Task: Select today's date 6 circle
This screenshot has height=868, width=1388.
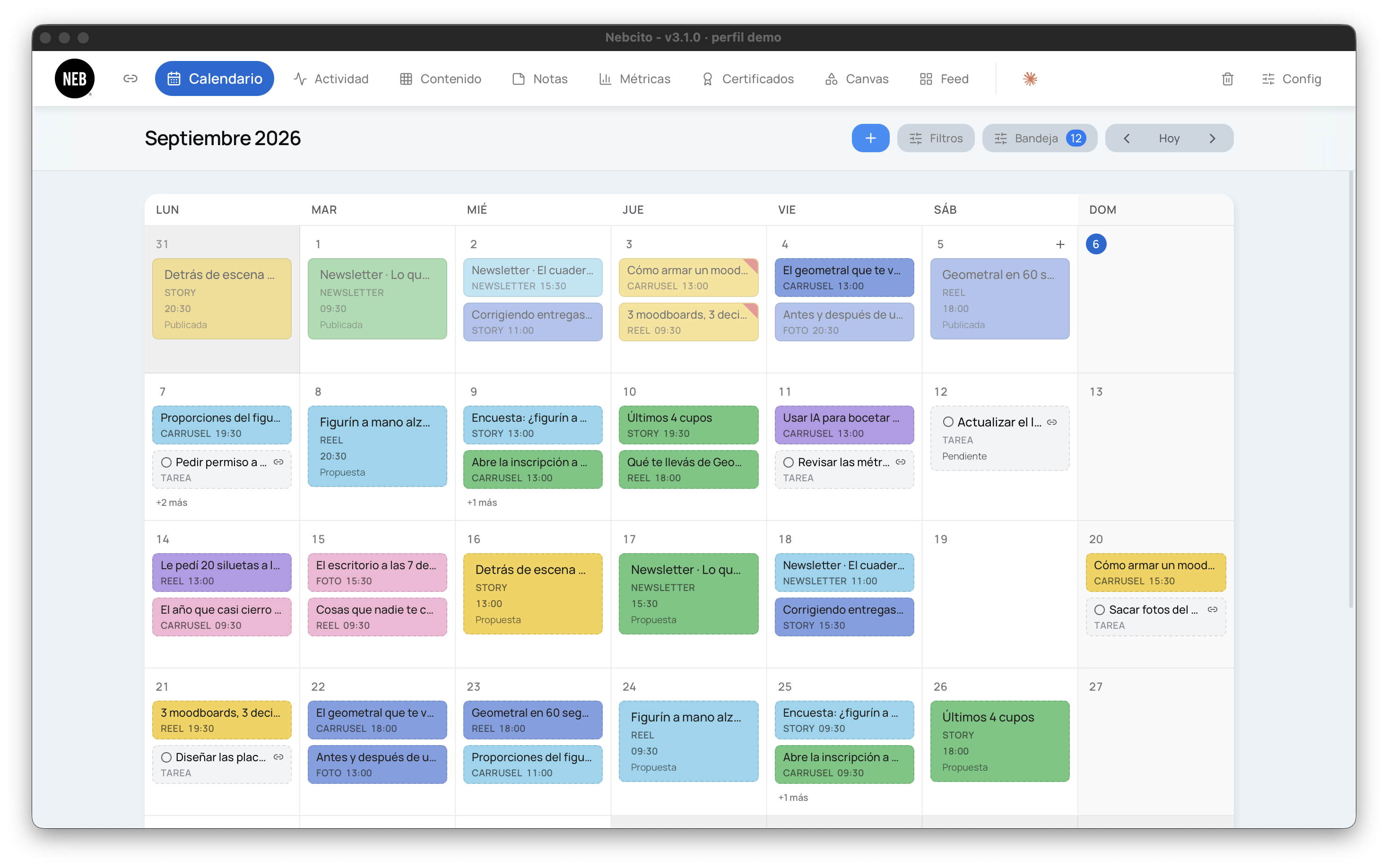Action: click(1096, 244)
